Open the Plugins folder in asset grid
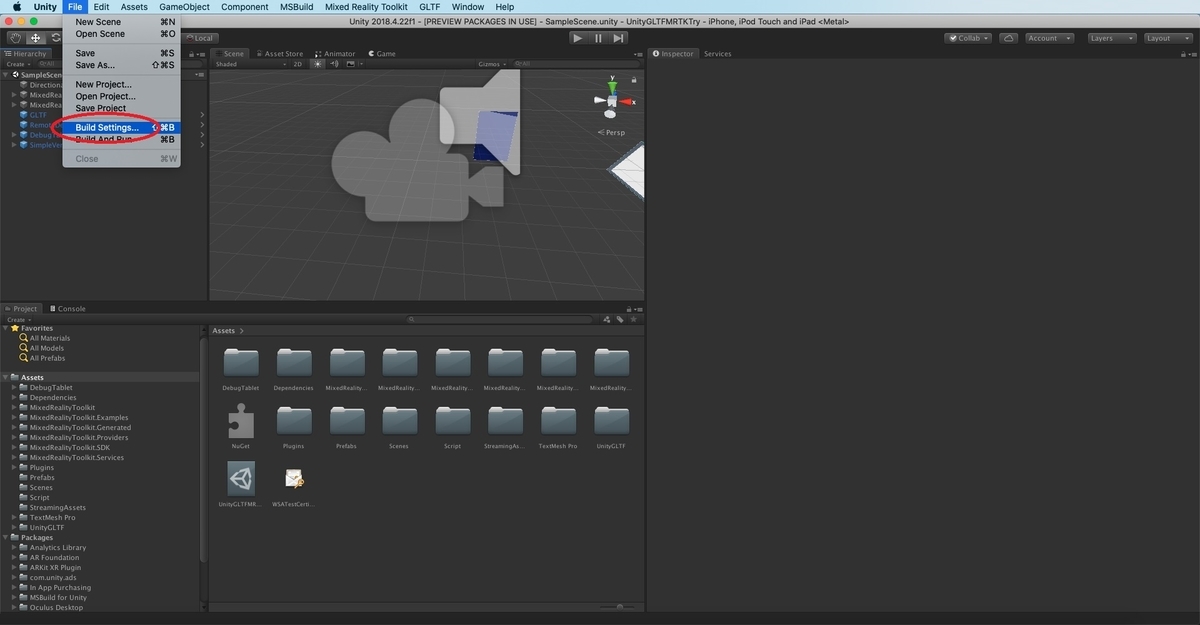Screen dimensions: 1200x625 (294, 420)
